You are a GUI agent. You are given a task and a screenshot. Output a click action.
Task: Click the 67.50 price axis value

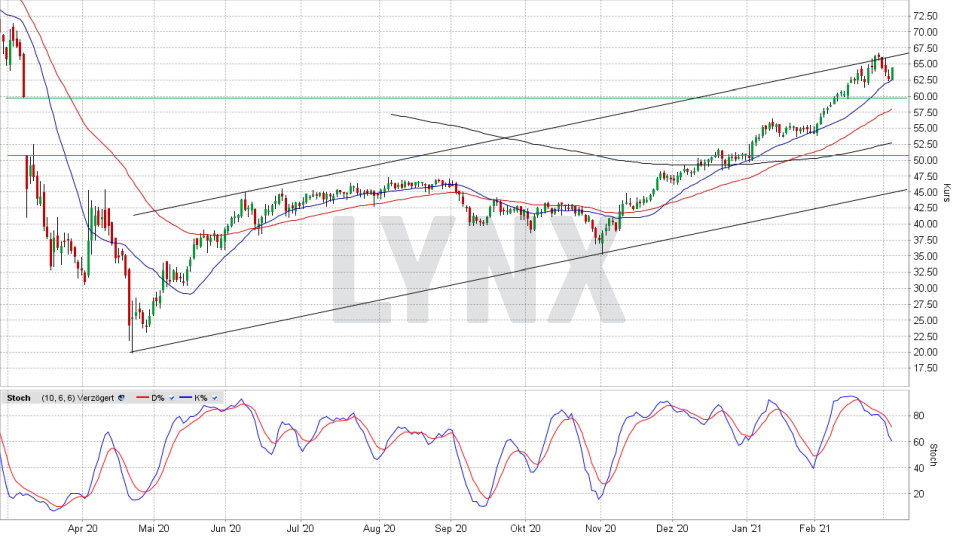coord(924,48)
